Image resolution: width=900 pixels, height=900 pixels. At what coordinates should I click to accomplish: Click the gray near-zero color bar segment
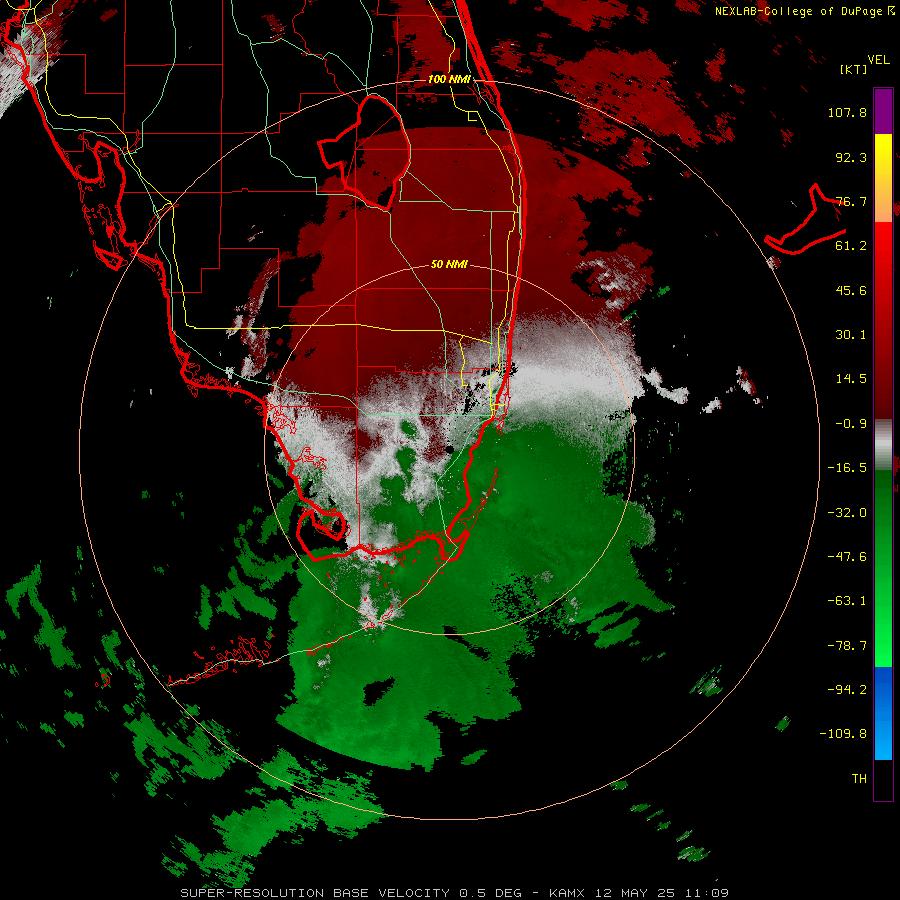coord(883,443)
